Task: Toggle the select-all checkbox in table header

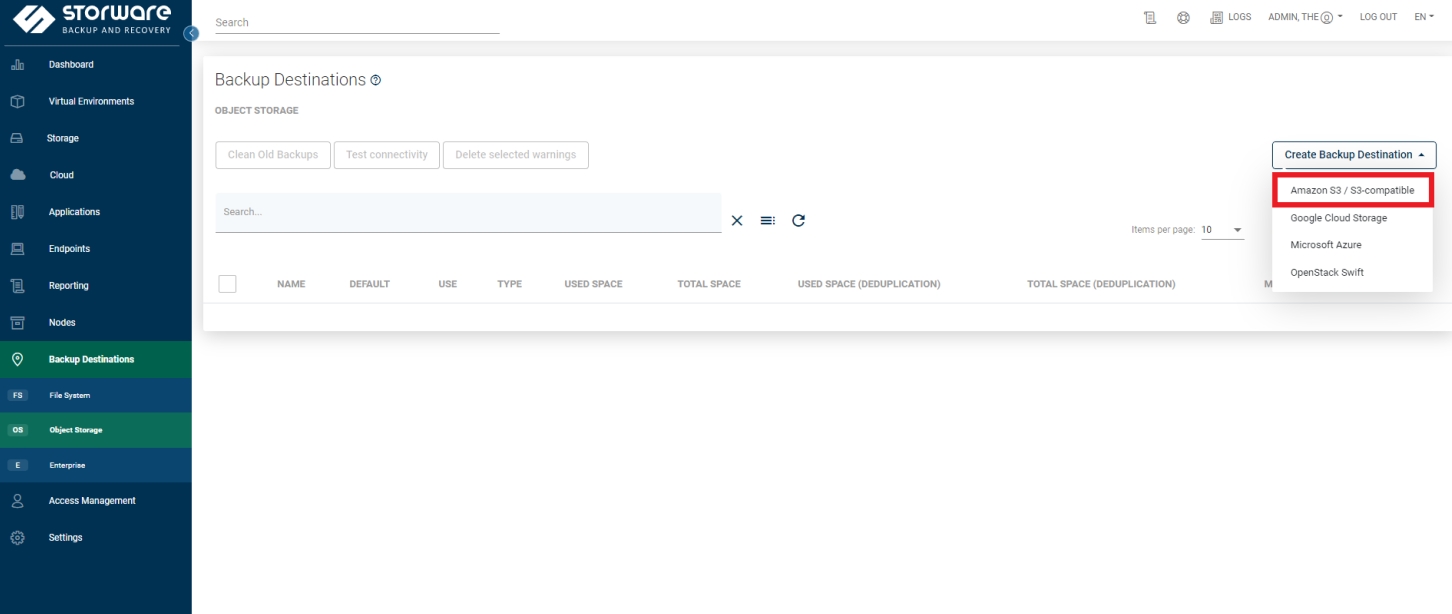Action: tap(227, 284)
